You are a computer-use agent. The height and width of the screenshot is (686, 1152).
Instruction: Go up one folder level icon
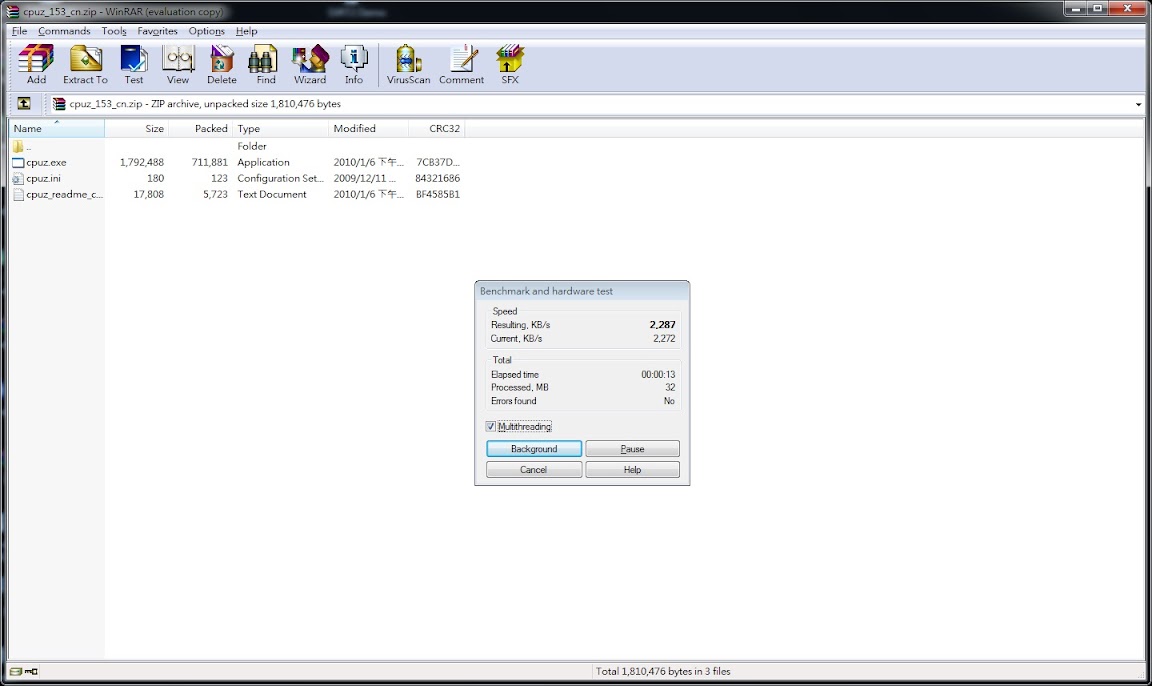[24, 104]
